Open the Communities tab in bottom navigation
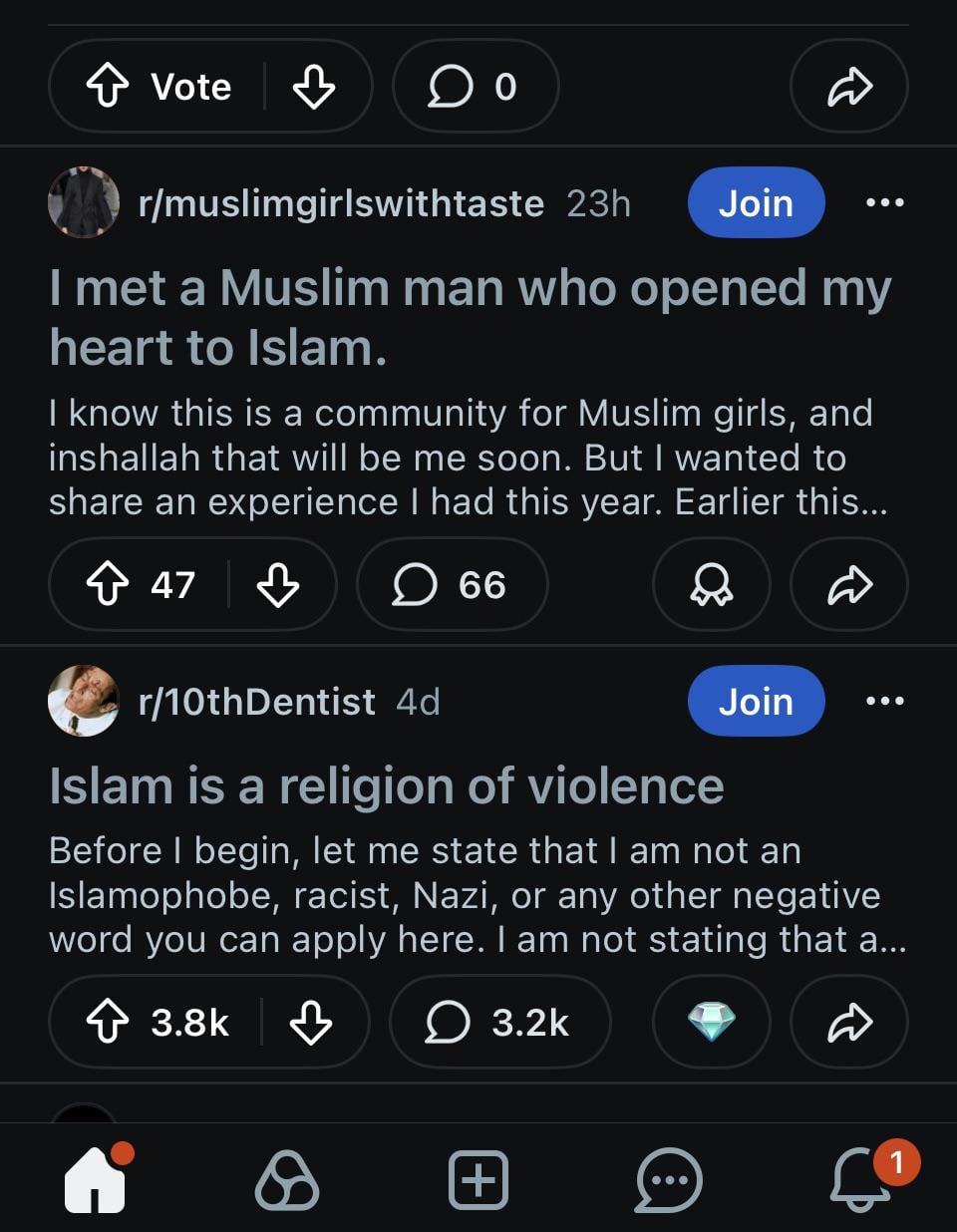 tap(287, 1180)
